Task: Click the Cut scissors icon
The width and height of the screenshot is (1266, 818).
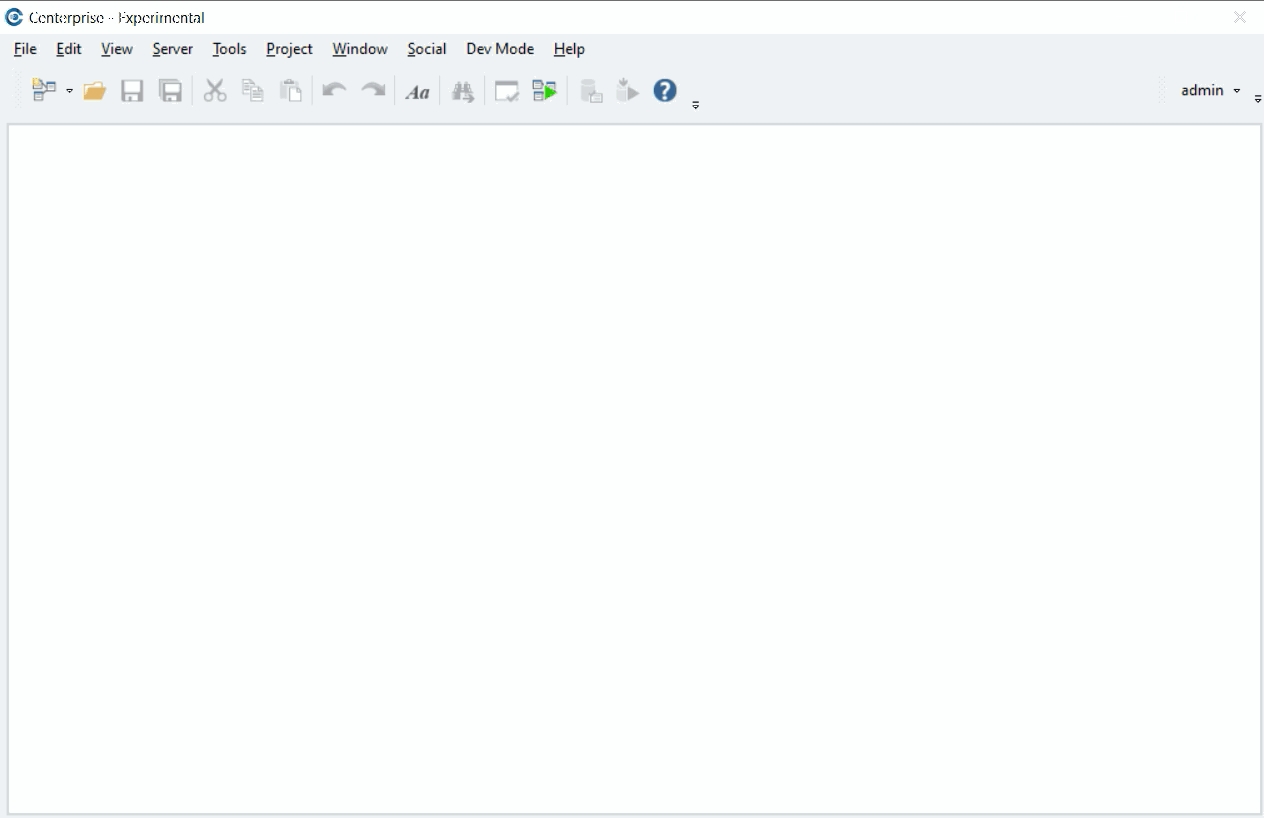Action: (x=215, y=91)
